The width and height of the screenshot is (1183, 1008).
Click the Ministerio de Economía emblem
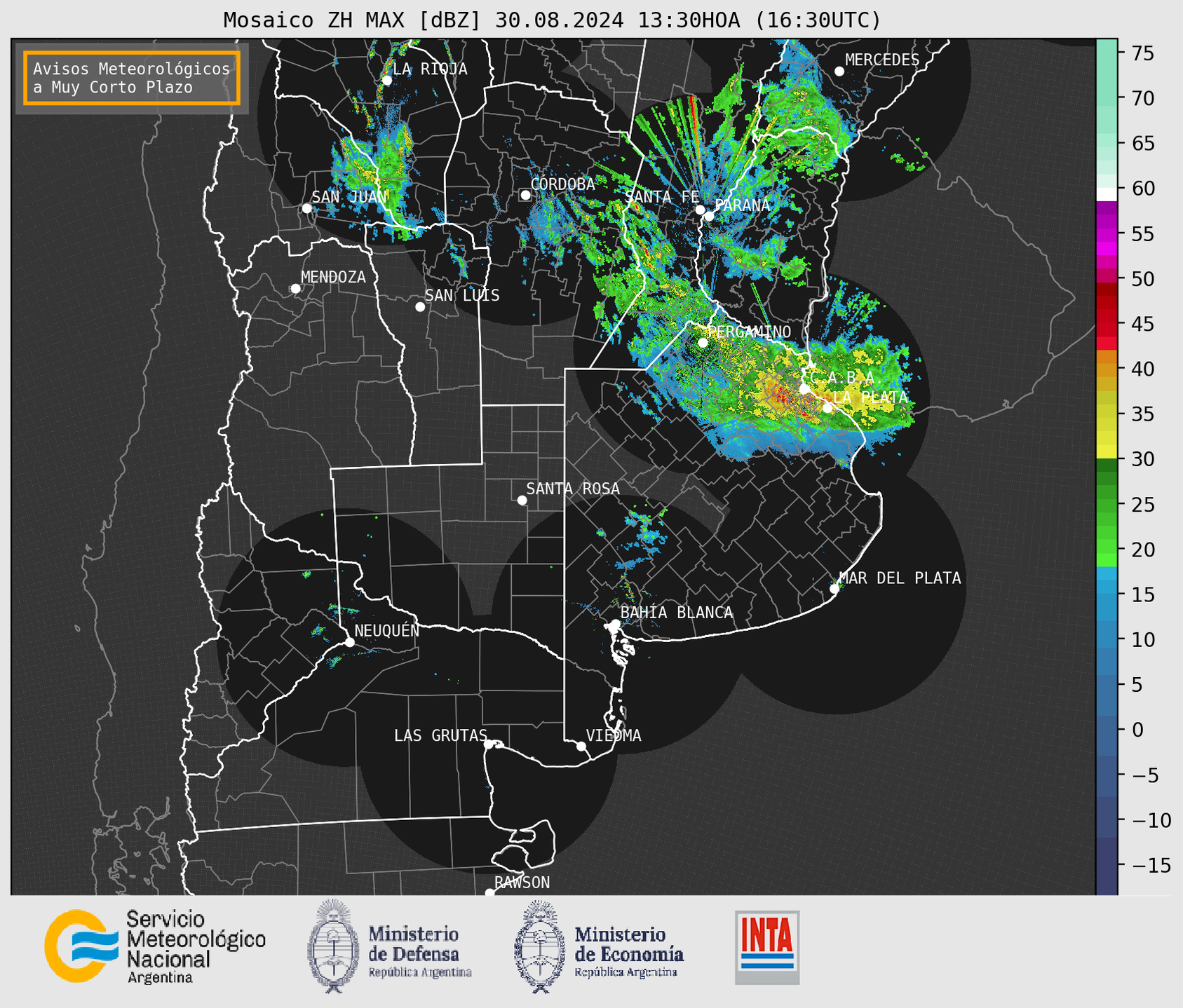[540, 946]
